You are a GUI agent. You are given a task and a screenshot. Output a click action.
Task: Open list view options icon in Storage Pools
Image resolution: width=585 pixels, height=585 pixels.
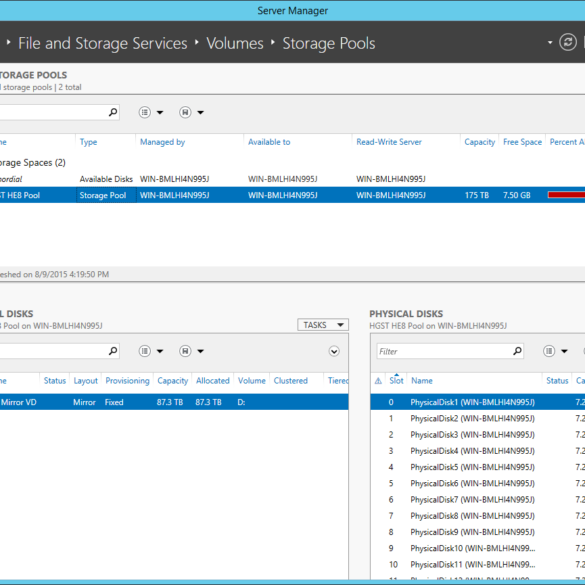145,112
